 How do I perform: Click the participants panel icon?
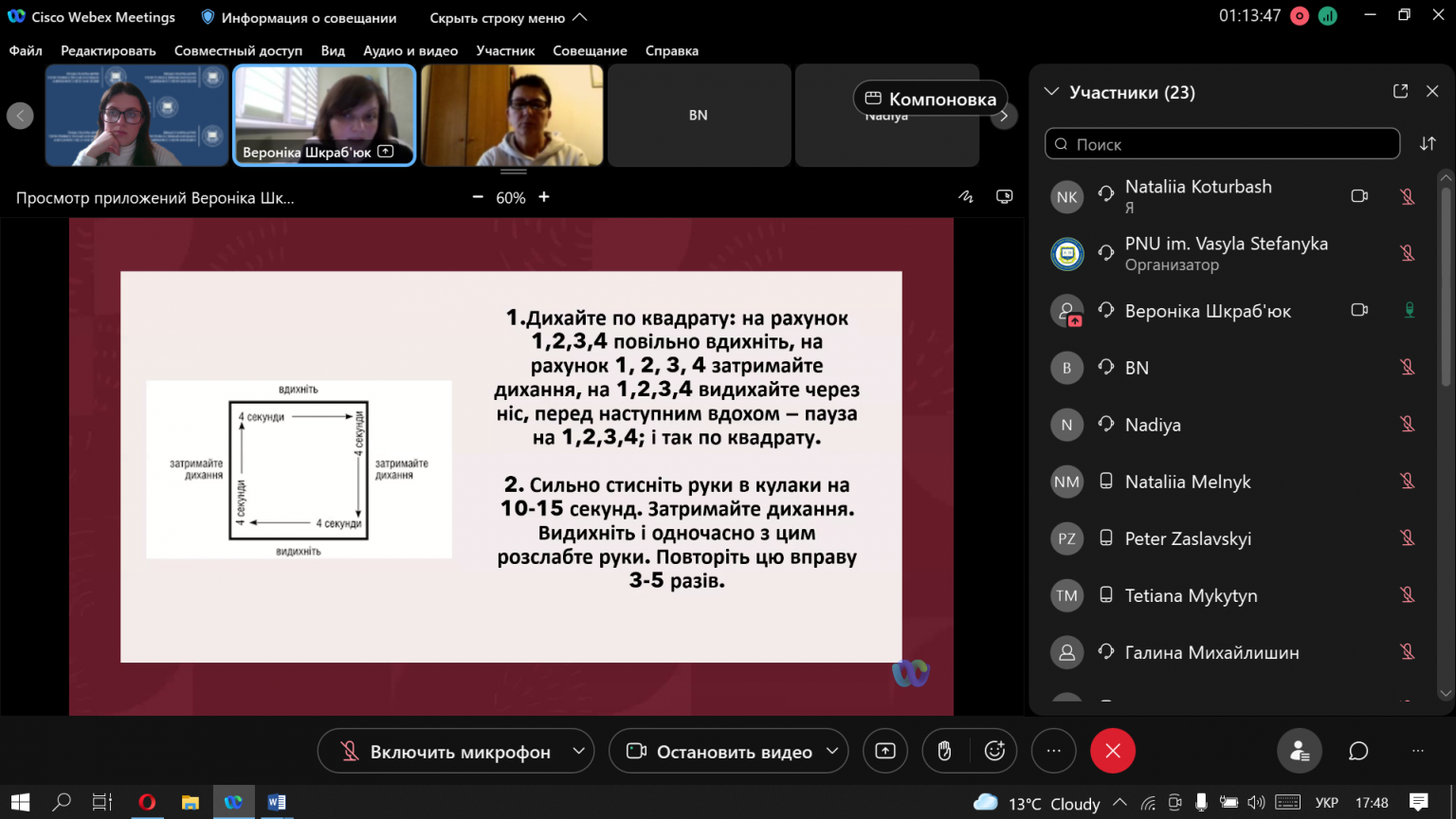pos(1300,751)
